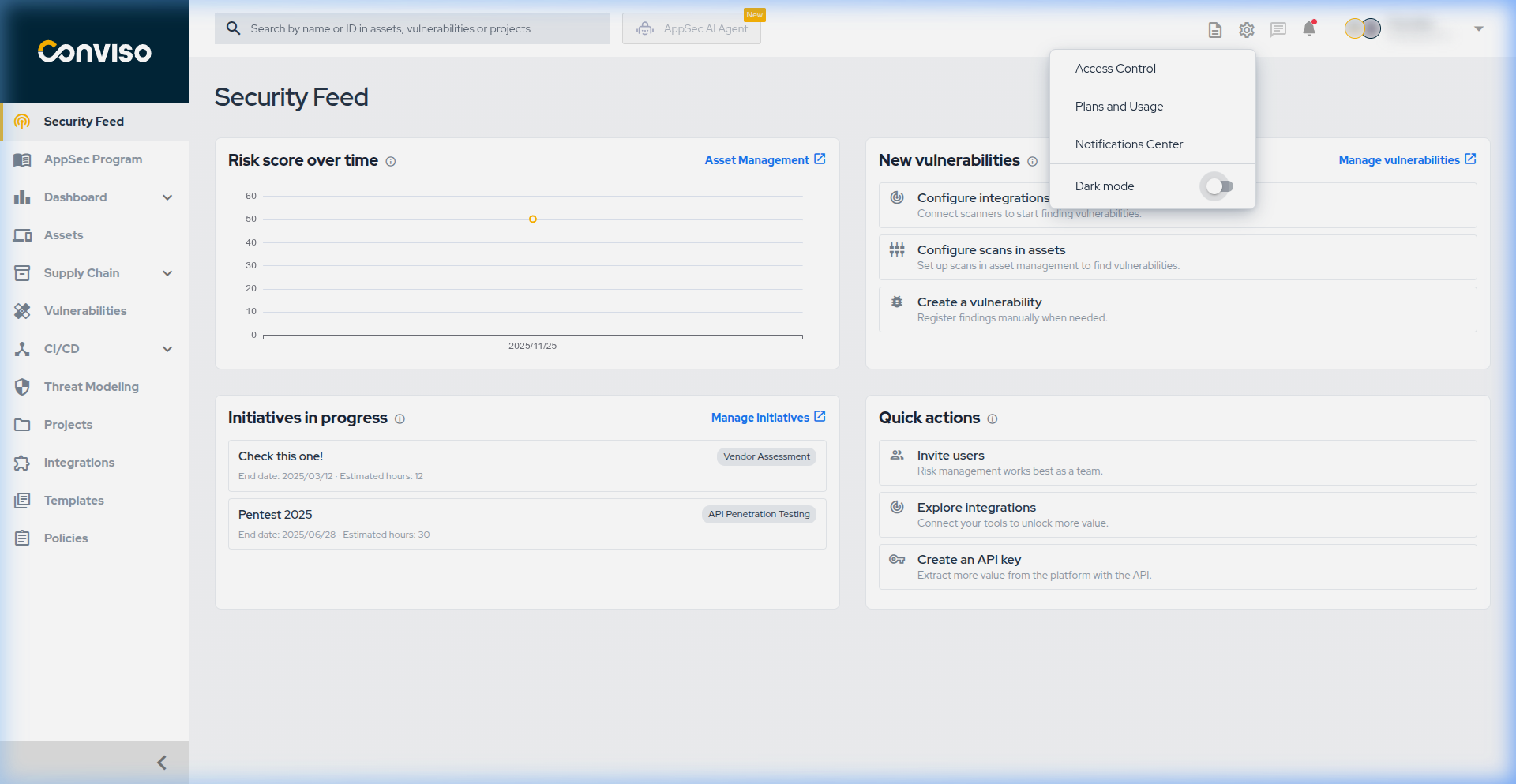Toggle the Dark mode switch
The width and height of the screenshot is (1516, 784).
coord(1219,186)
